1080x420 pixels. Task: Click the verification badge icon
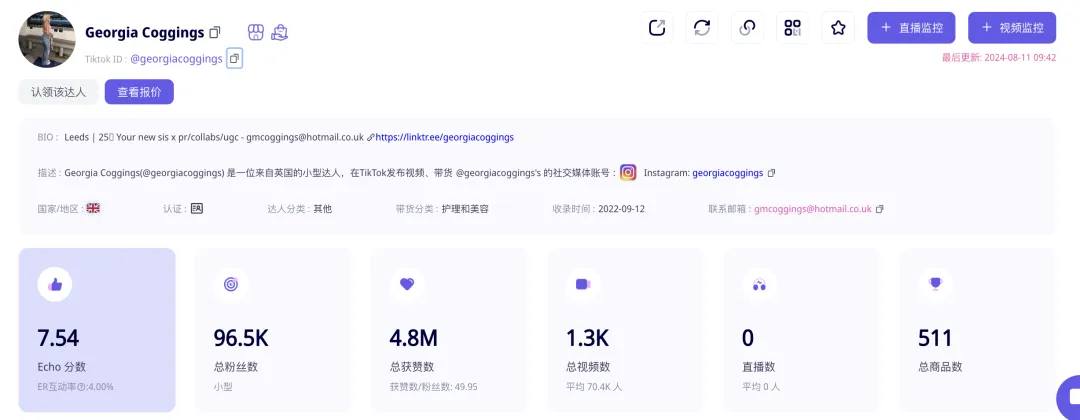click(x=197, y=208)
